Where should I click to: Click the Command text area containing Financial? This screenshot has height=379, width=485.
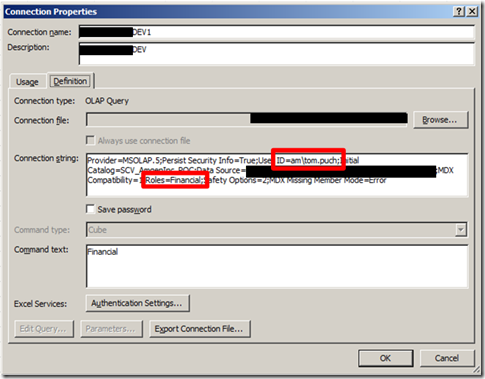(277, 266)
